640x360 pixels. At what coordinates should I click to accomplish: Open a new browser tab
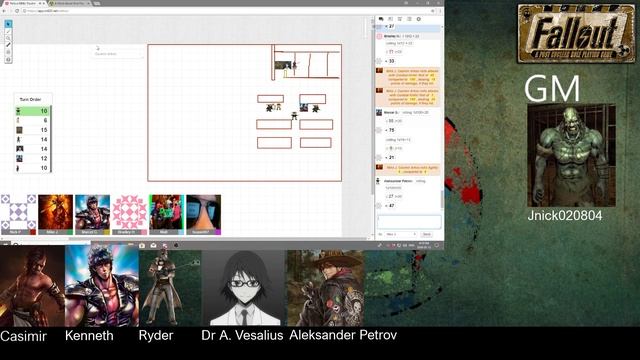(x=97, y=3)
